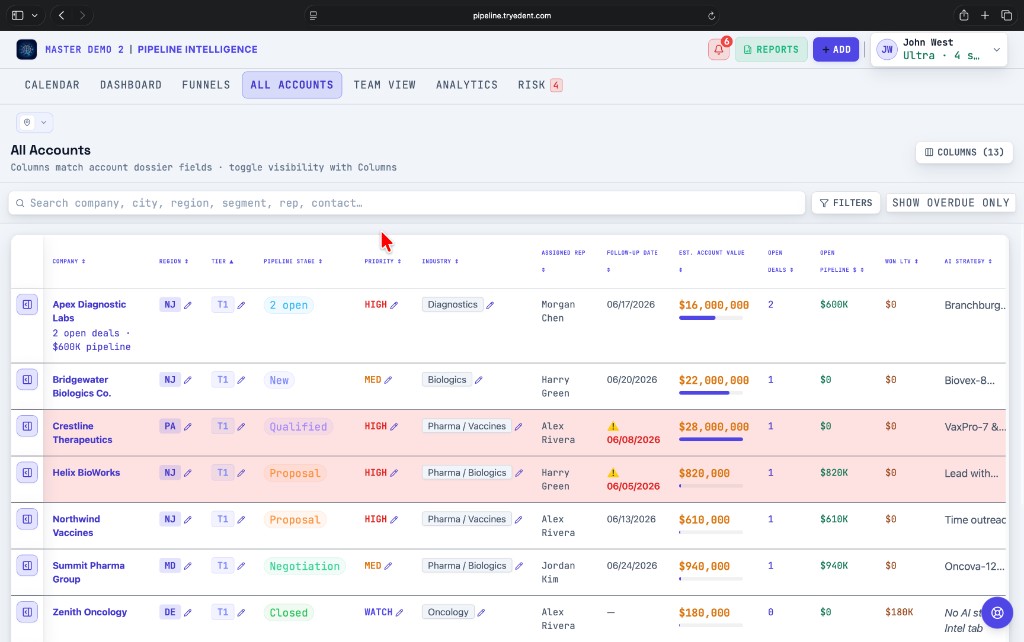Open the Filters button

coord(846,203)
